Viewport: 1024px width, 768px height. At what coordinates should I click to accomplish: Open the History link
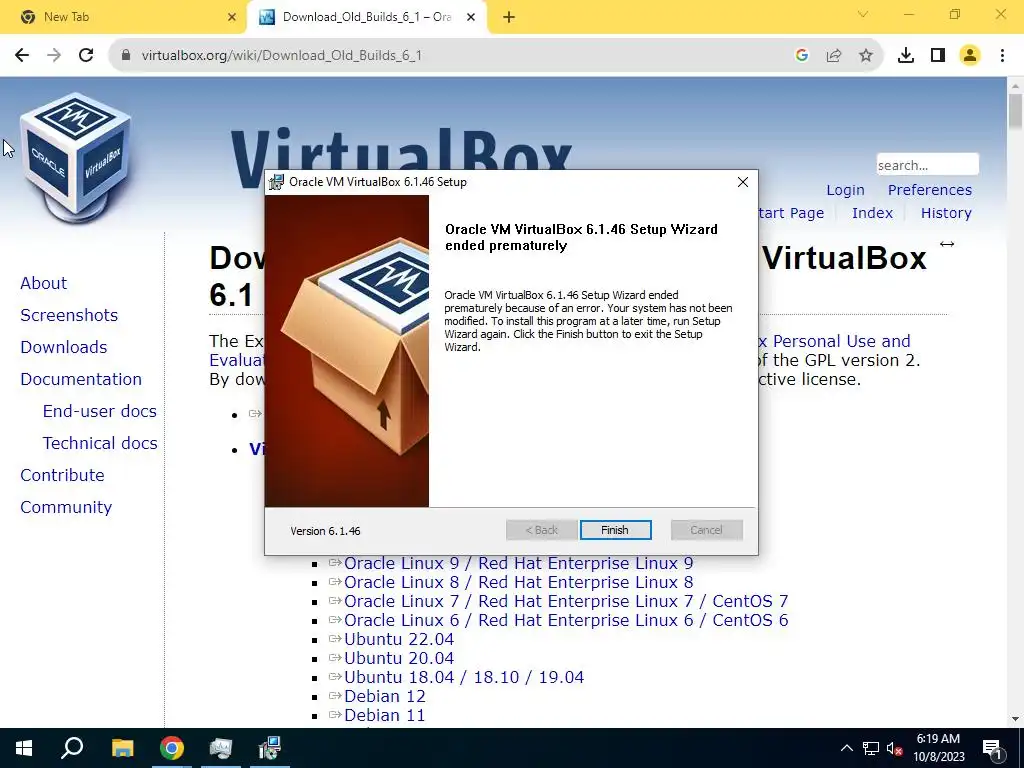tap(946, 213)
